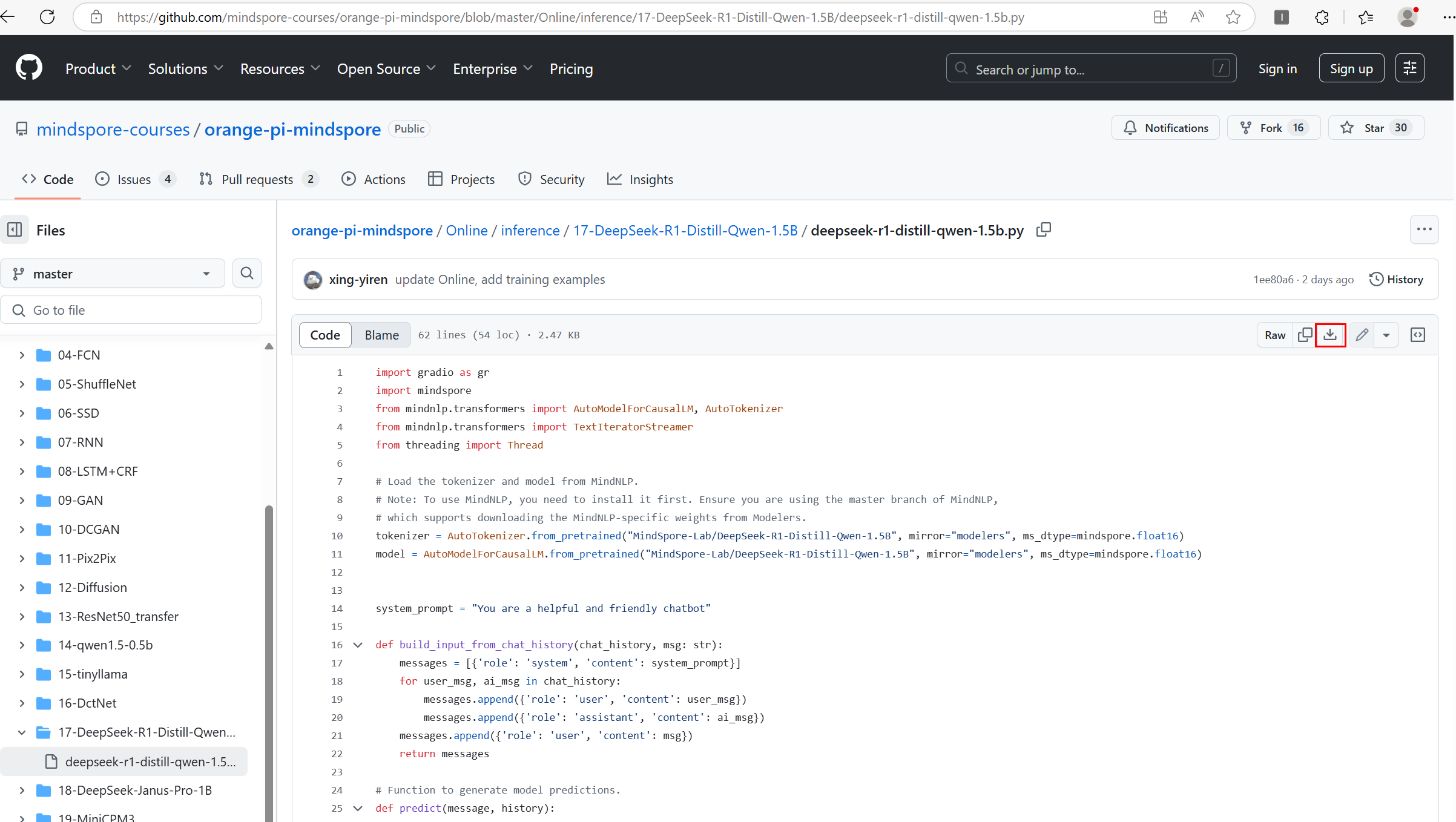The height and width of the screenshot is (822, 1456).
Task: Go back with browser back arrow
Action: (8, 17)
